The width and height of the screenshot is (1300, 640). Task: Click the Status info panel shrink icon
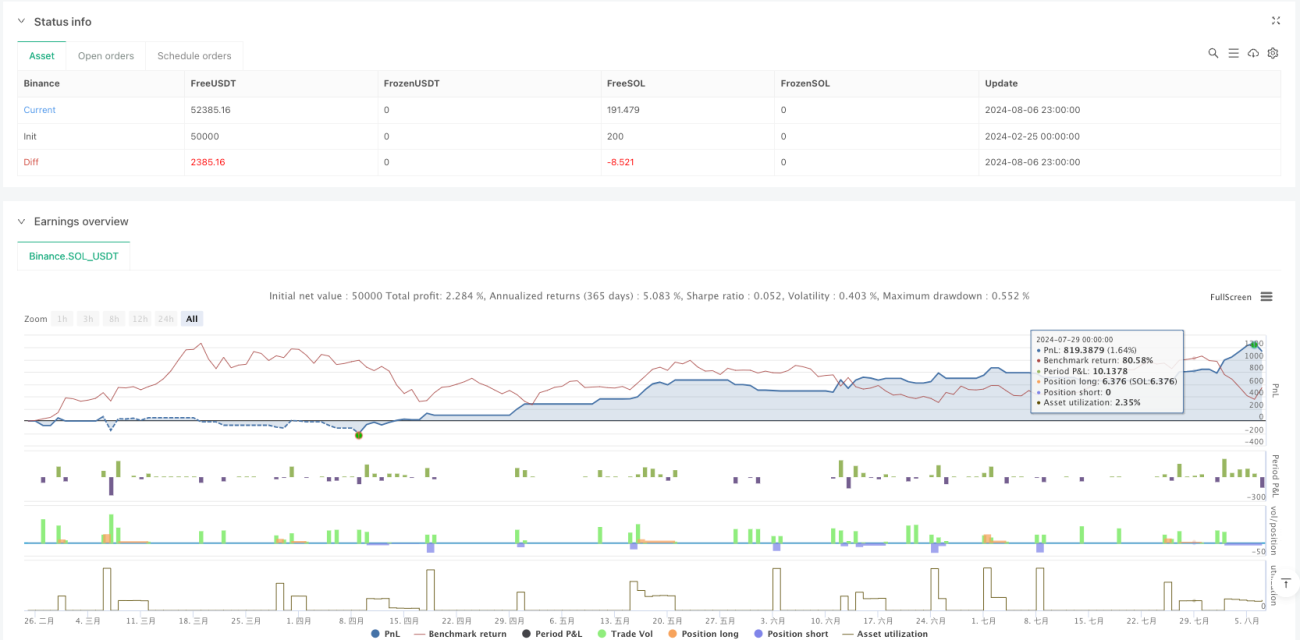click(x=1275, y=20)
